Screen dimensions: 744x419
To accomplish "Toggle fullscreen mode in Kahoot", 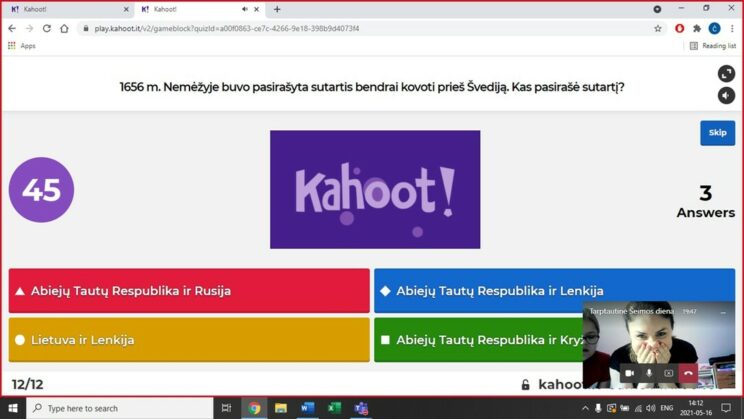I will [726, 74].
